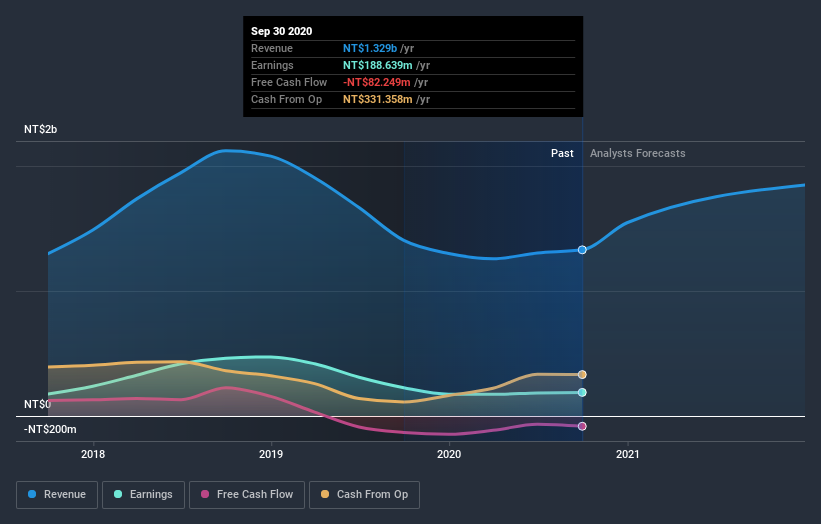Click the teal Earnings data point marker
The image size is (821, 524).
(582, 393)
